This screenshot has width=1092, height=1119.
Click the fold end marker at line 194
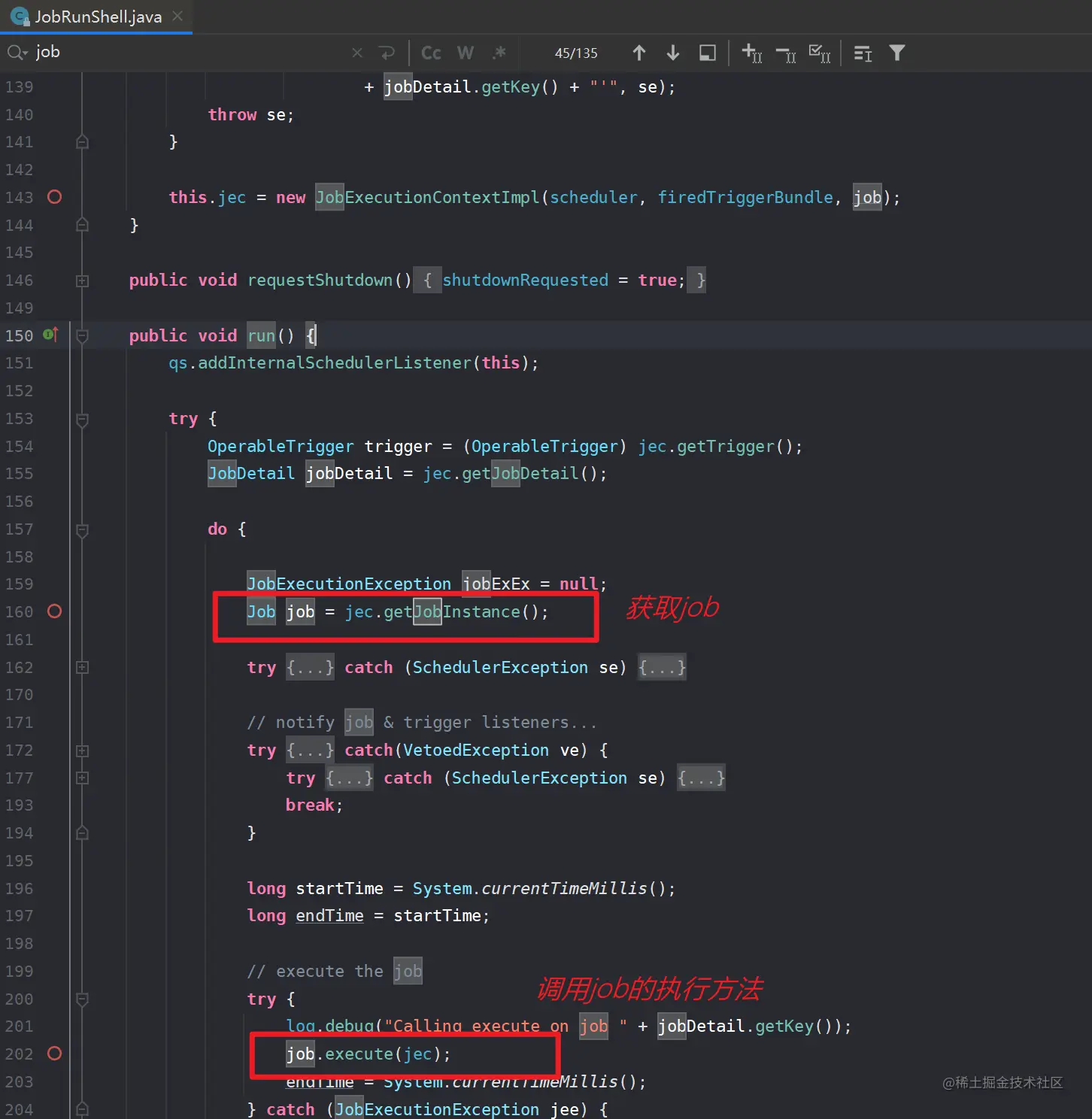tap(83, 832)
